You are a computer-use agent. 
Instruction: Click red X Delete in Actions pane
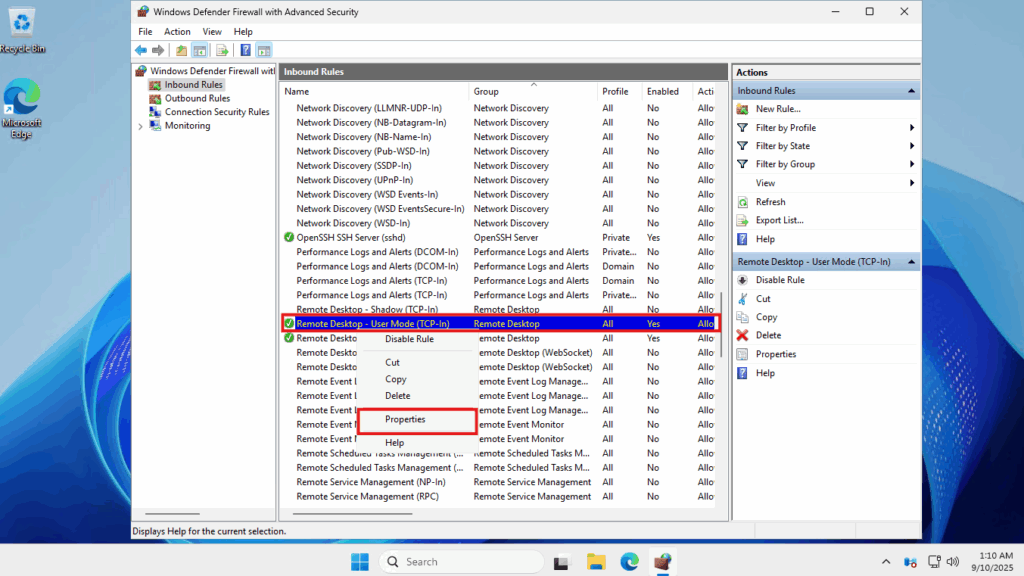[743, 335]
